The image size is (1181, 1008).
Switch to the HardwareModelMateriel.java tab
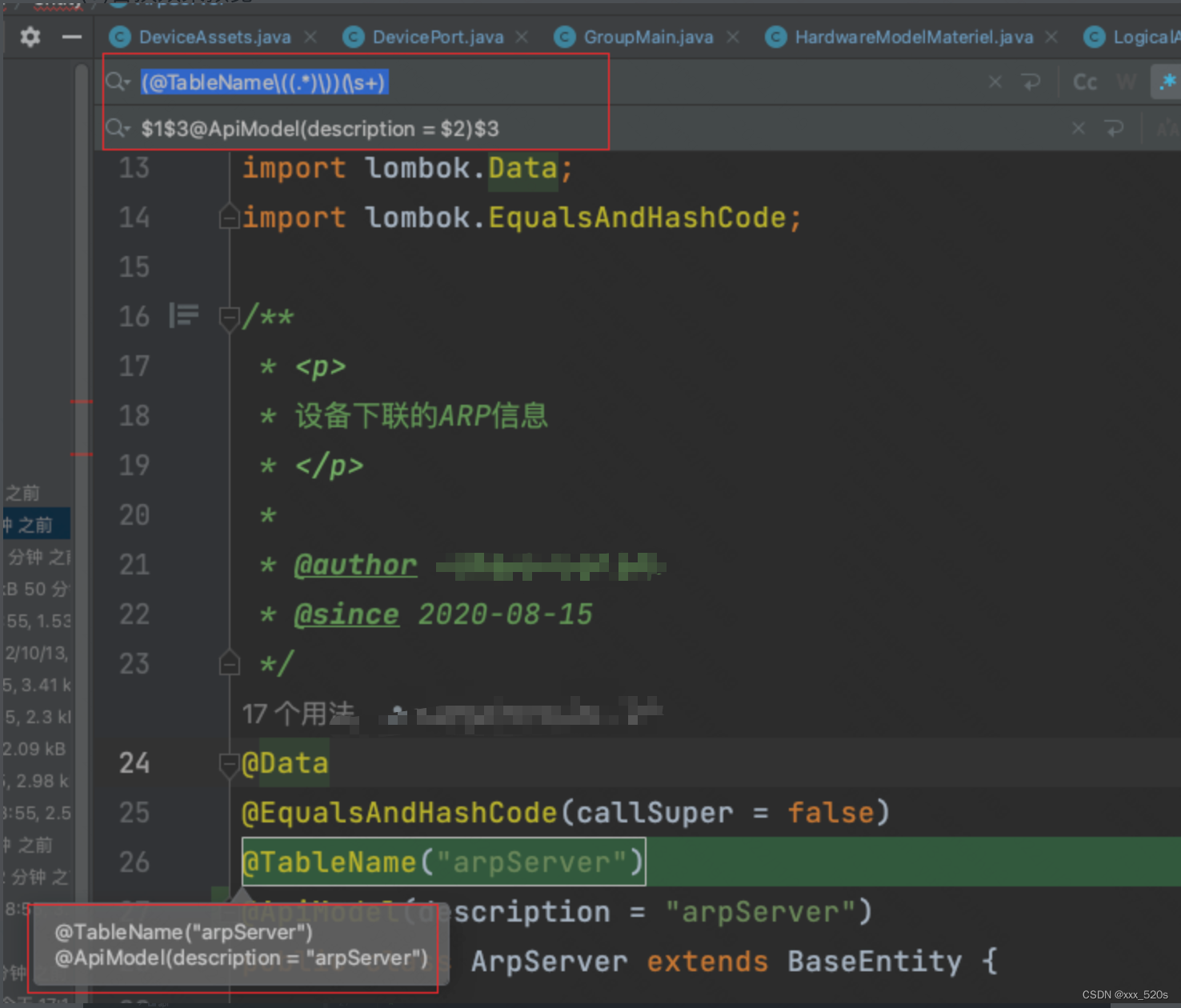(x=914, y=37)
